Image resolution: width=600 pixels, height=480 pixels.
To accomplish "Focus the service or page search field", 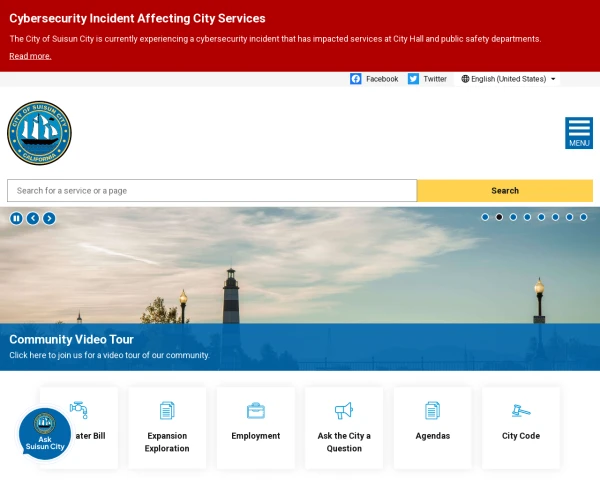I will tap(212, 191).
